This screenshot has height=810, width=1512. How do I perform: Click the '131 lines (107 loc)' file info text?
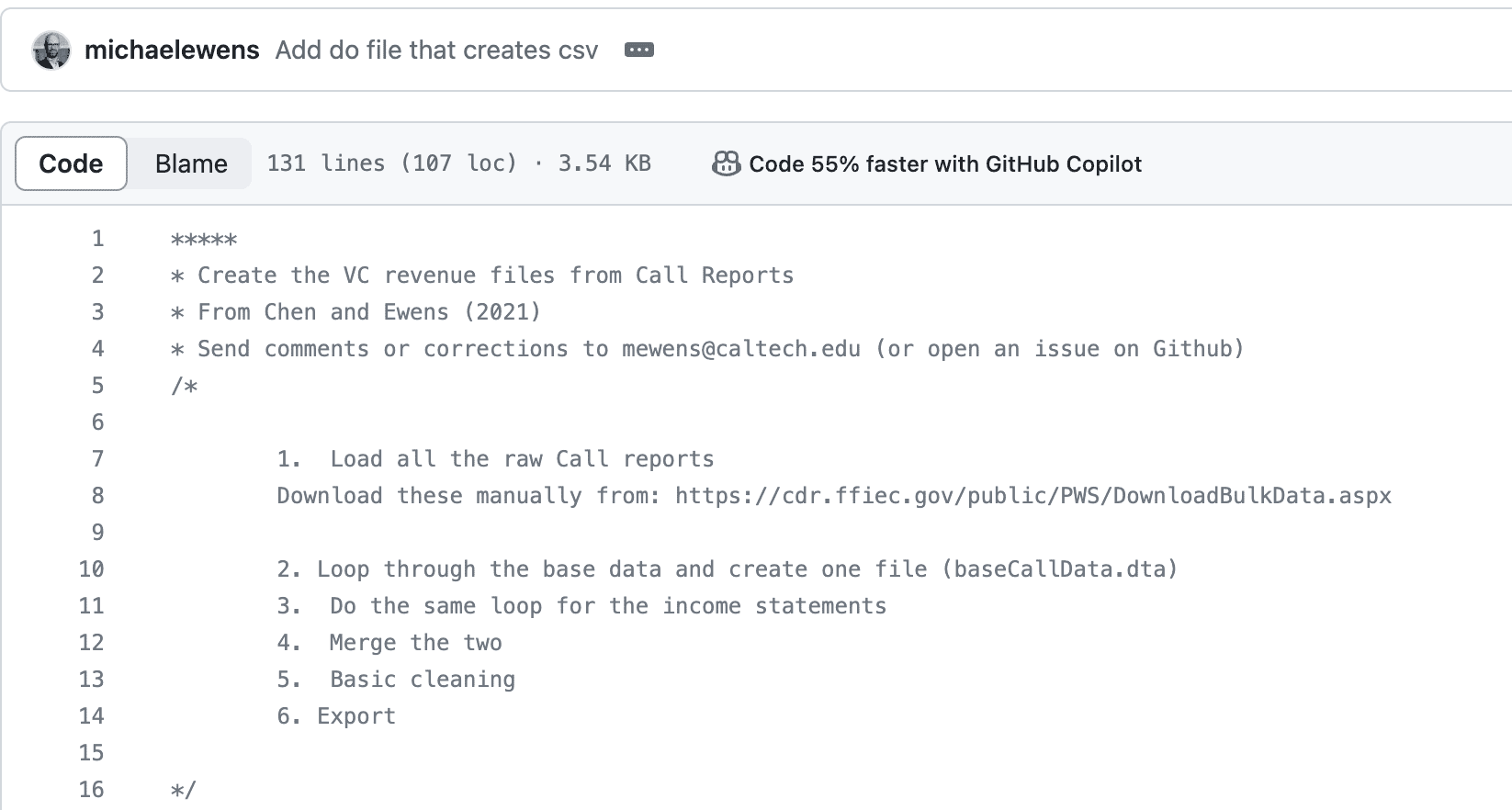(392, 163)
